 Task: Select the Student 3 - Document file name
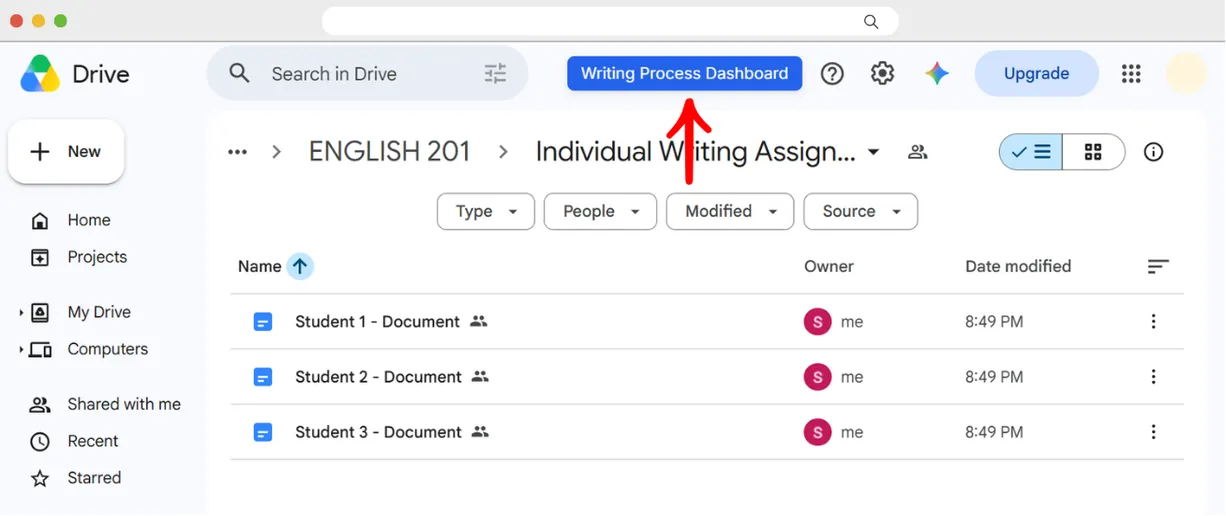[378, 432]
